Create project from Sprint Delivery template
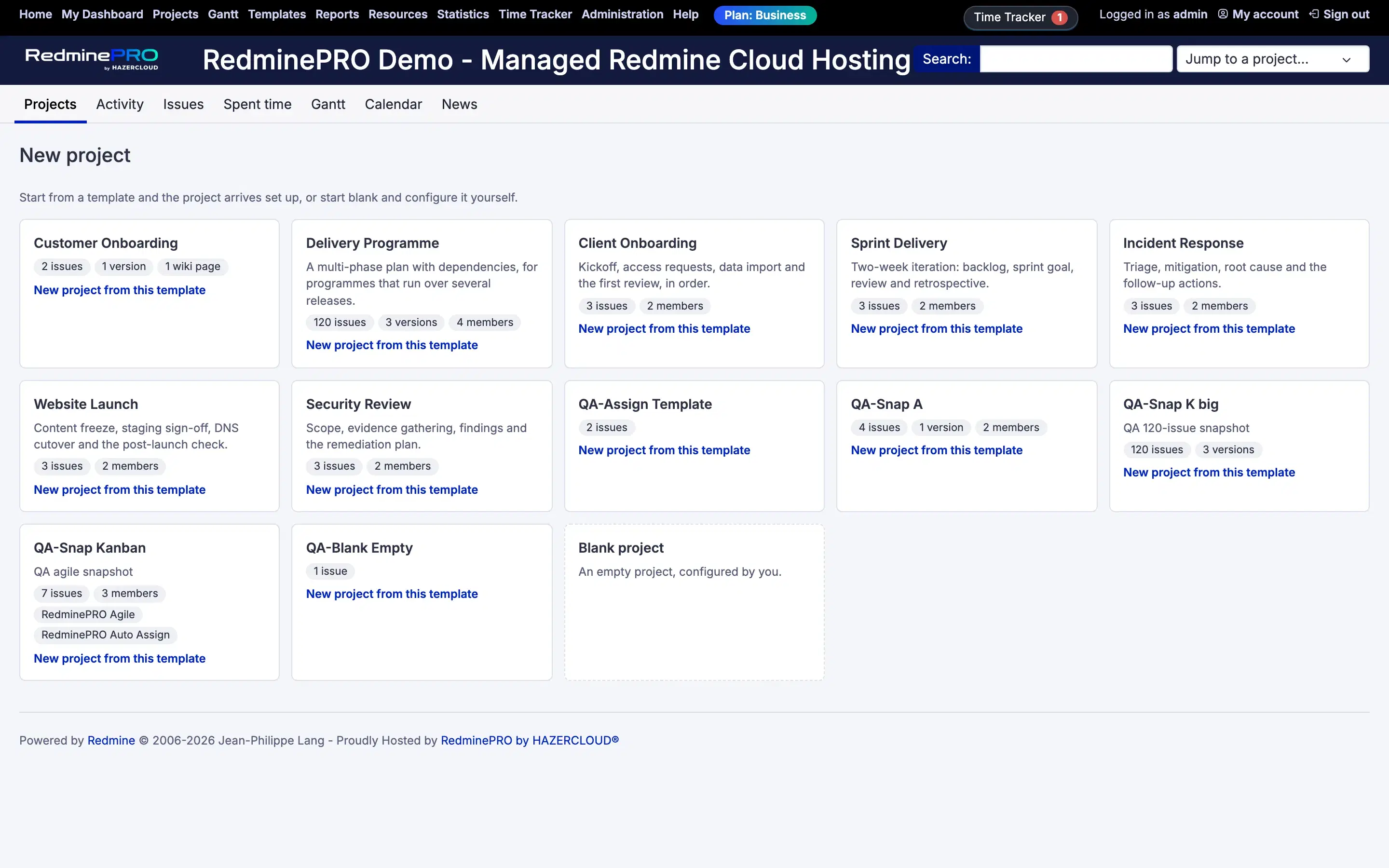1389x868 pixels. click(936, 329)
